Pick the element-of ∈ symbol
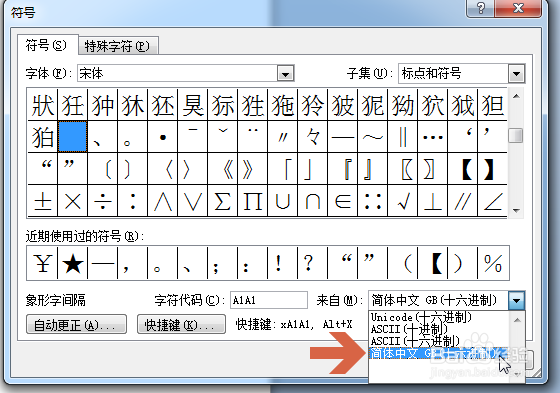Viewport: 560px width, 393px height. pyautogui.click(x=342, y=201)
